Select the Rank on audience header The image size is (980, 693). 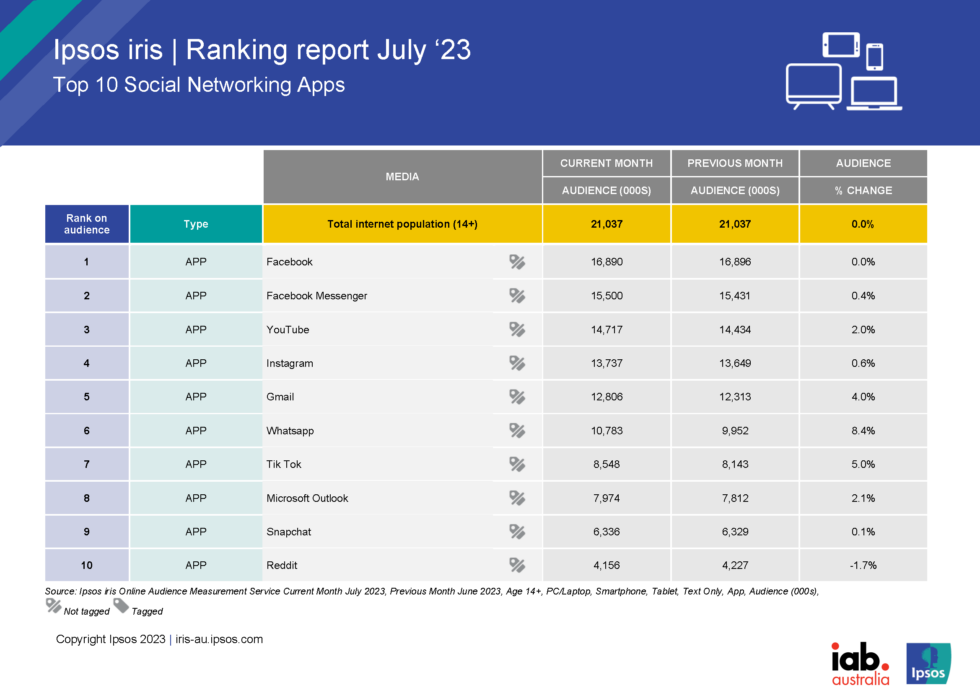86,223
